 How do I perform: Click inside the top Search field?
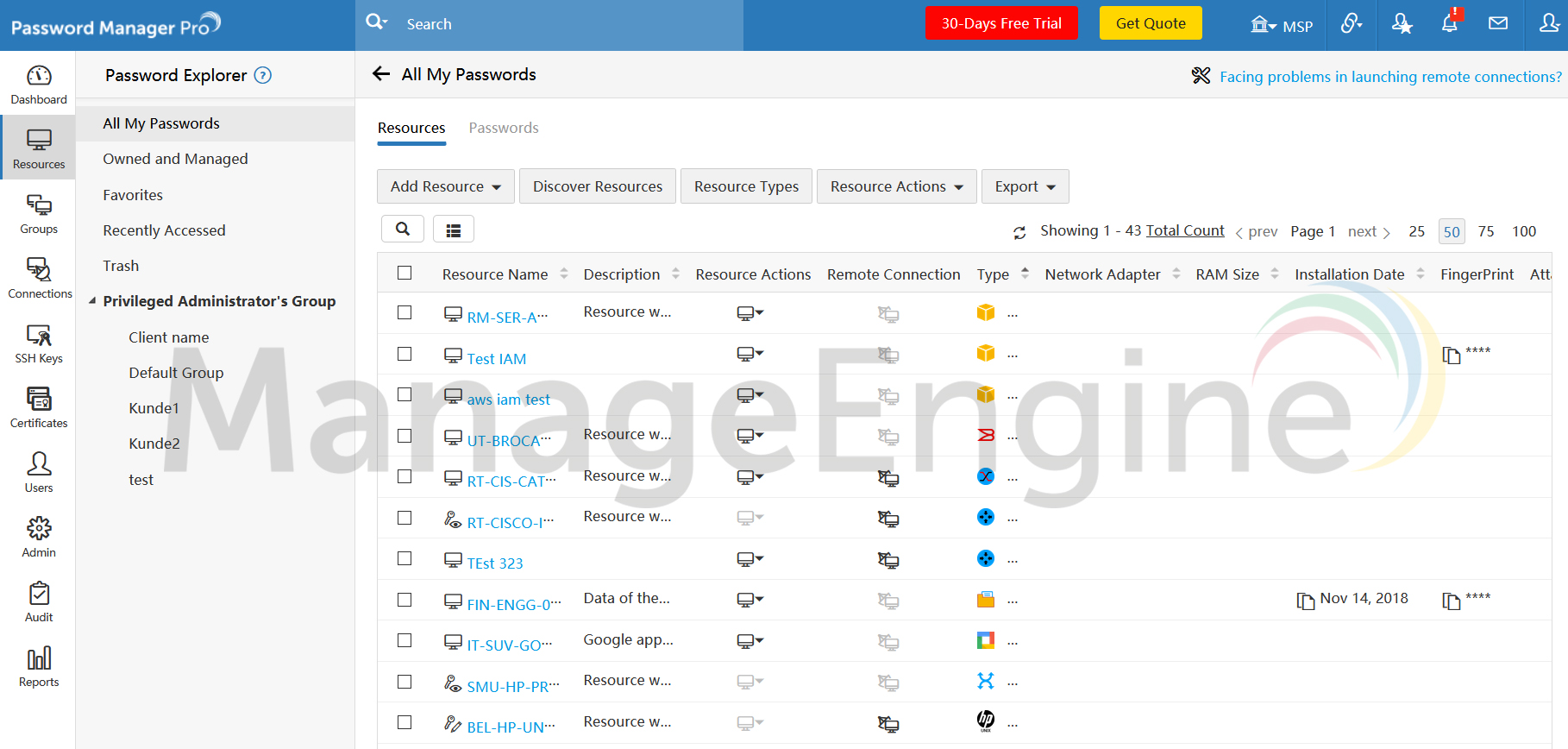[x=569, y=24]
